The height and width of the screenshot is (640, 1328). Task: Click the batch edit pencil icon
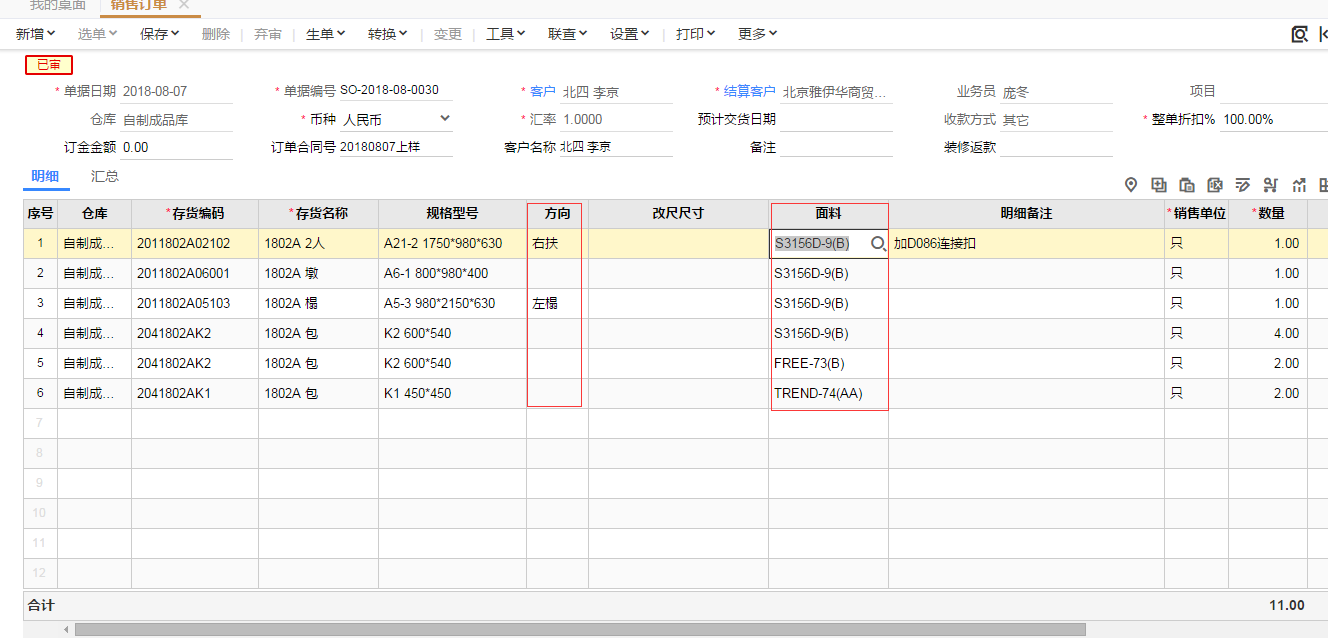click(1243, 185)
